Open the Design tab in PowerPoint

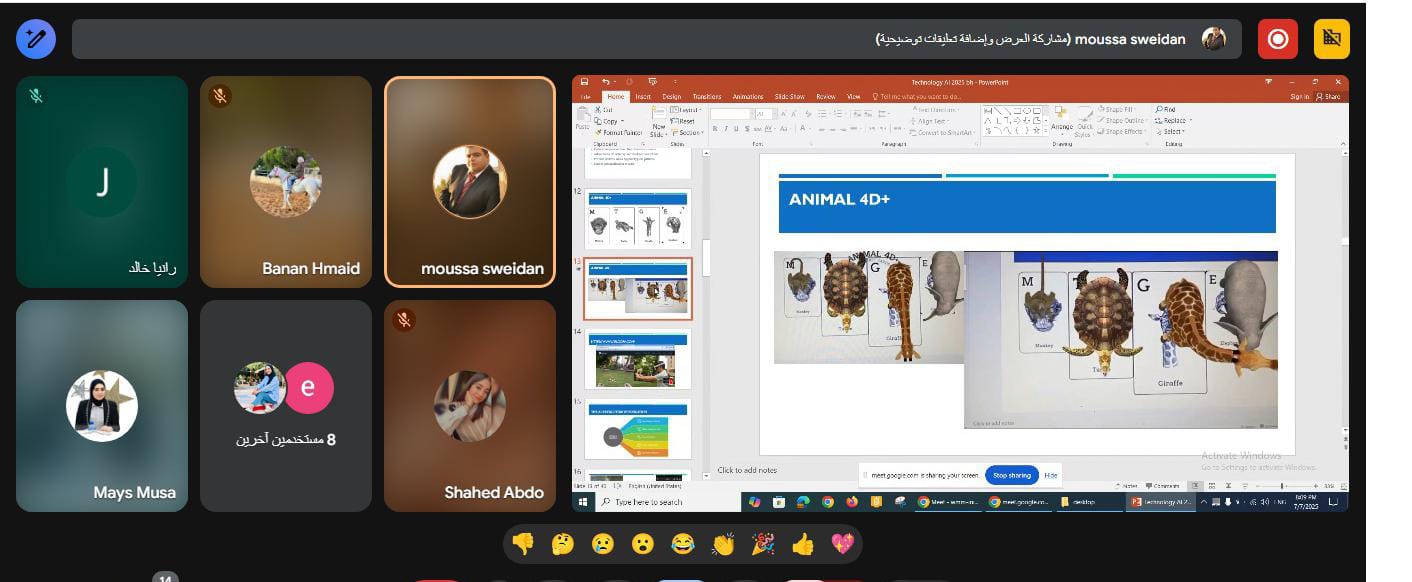[x=671, y=97]
